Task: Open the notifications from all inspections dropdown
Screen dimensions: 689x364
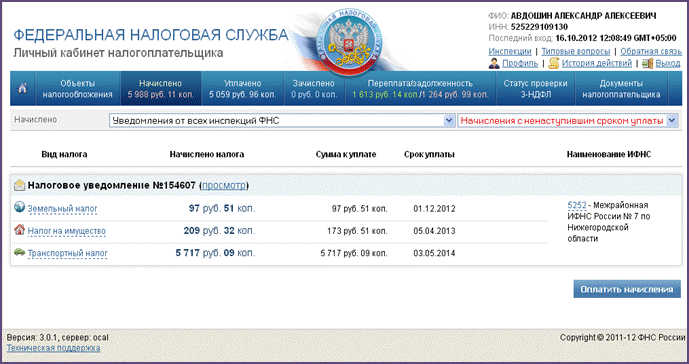Action: pyautogui.click(x=282, y=120)
